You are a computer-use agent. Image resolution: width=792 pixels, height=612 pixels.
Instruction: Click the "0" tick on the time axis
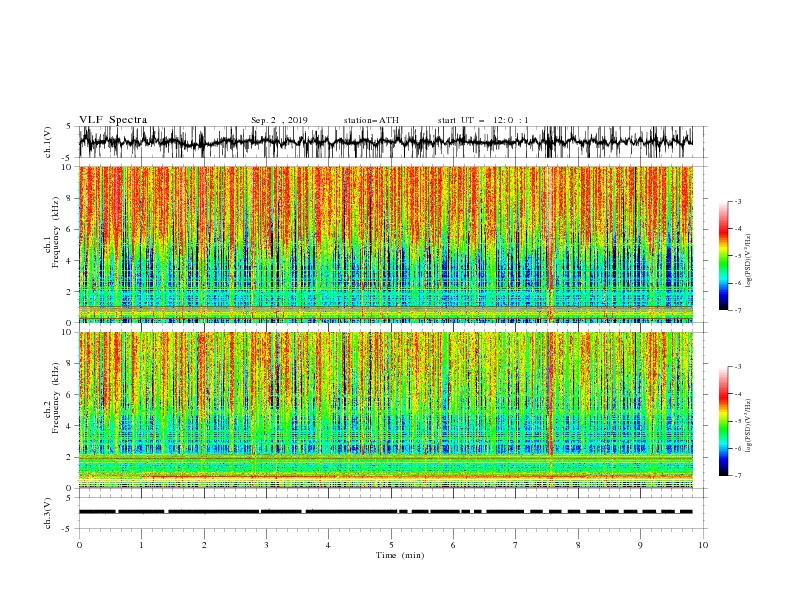[x=79, y=545]
